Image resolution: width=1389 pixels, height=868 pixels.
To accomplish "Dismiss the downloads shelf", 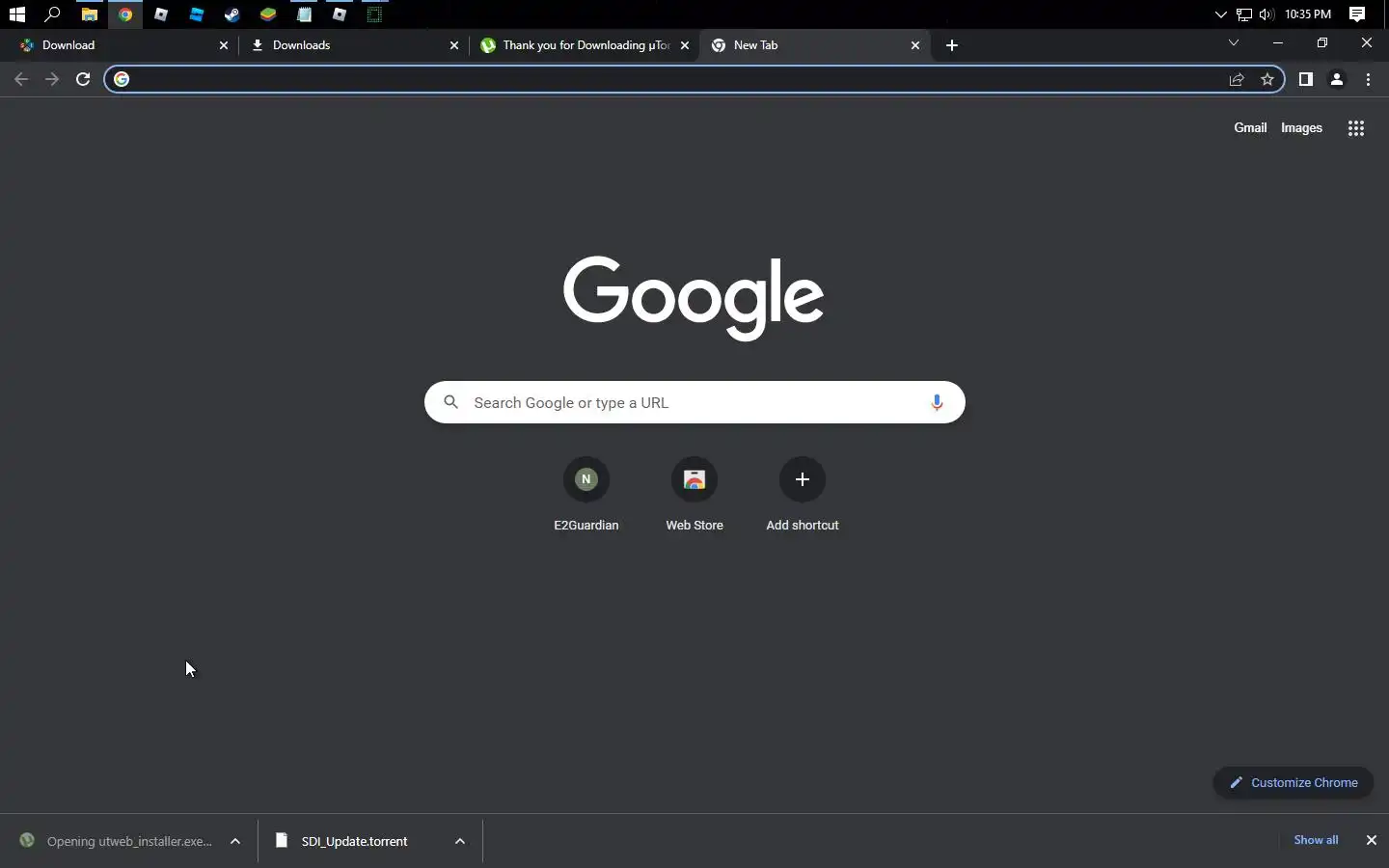I will point(1371,840).
